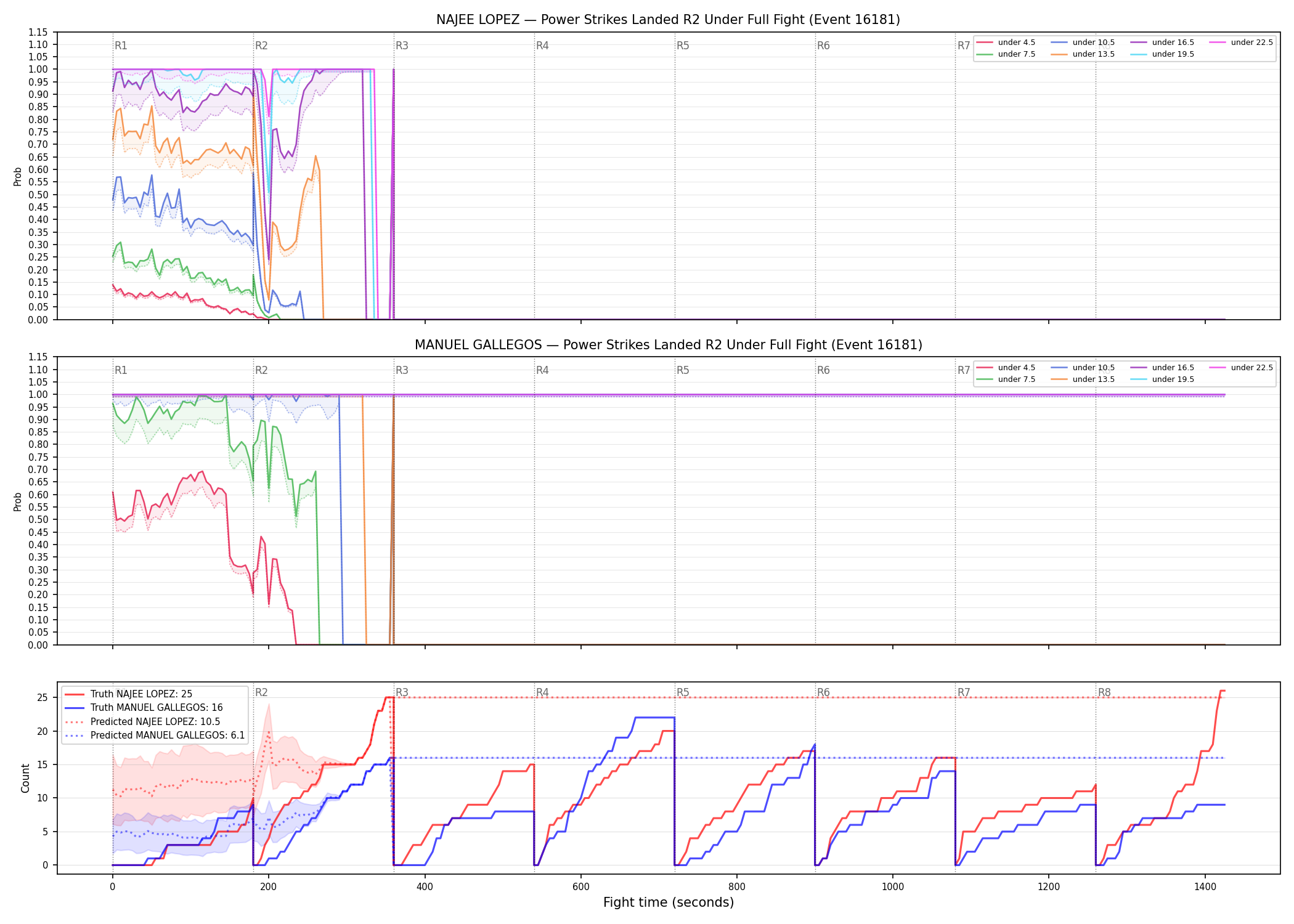This screenshot has width=1294, height=924.
Task: Click 'under 7.5' legend entry in top chart
Action: (1006, 54)
